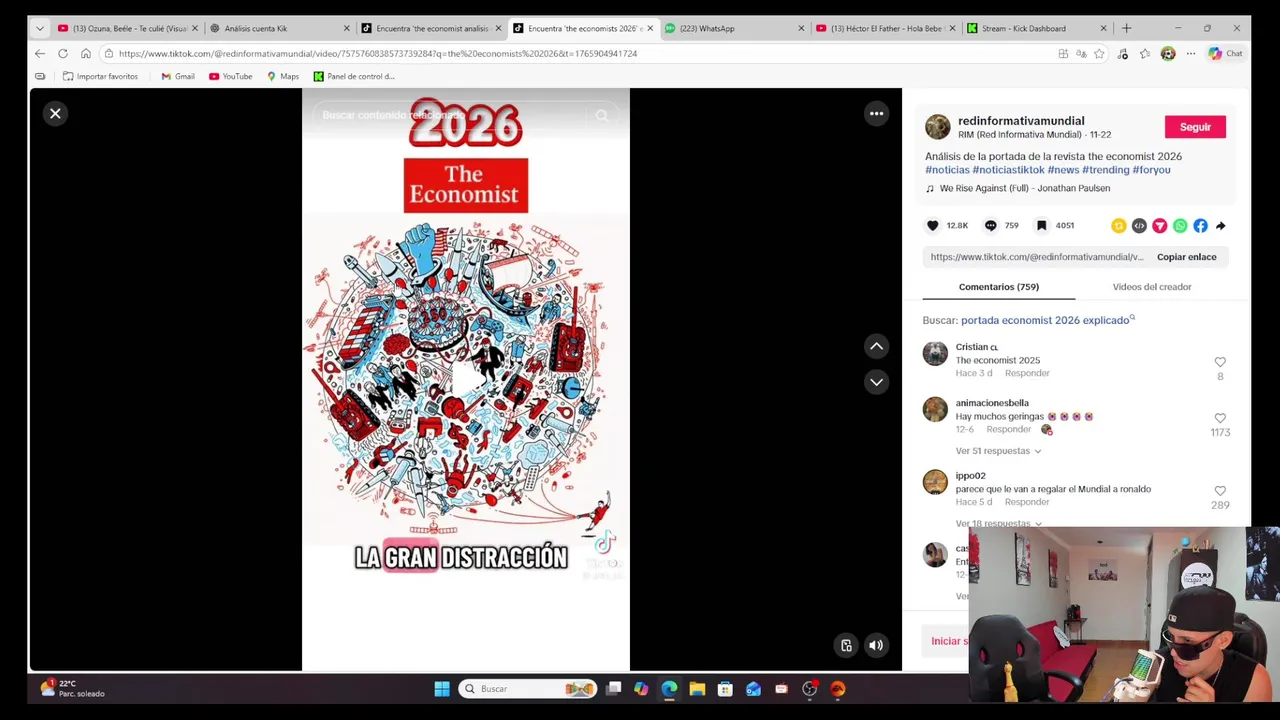Screen dimensions: 1280x720
Task: Switch to WhatsApp (223) browser tab
Action: (x=735, y=28)
